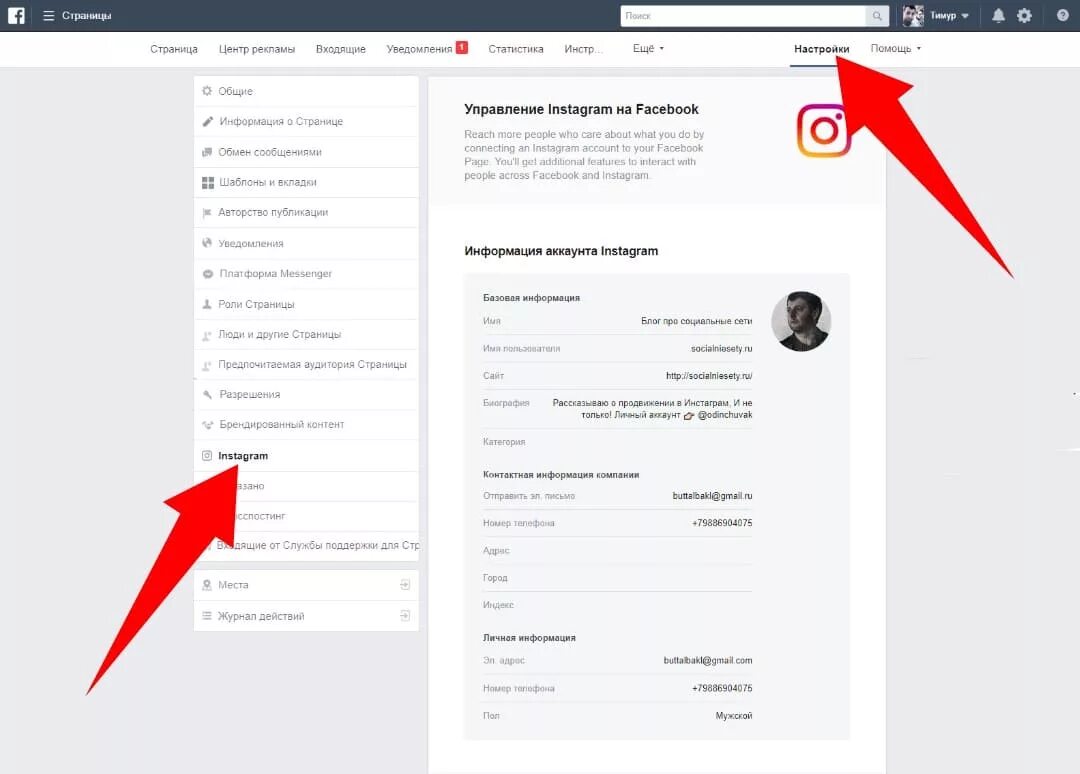Click the Instagram account profile photo
1080x774 pixels.
(x=801, y=321)
